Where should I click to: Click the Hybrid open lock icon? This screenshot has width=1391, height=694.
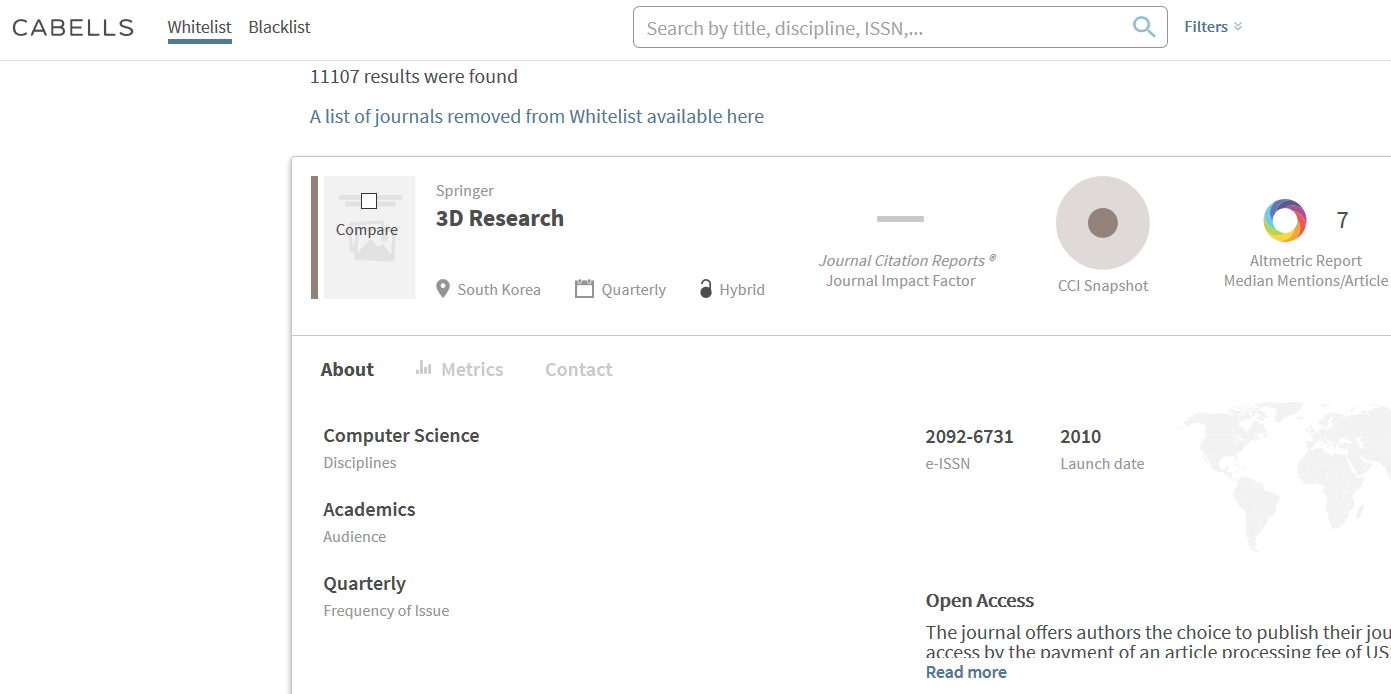pos(706,289)
